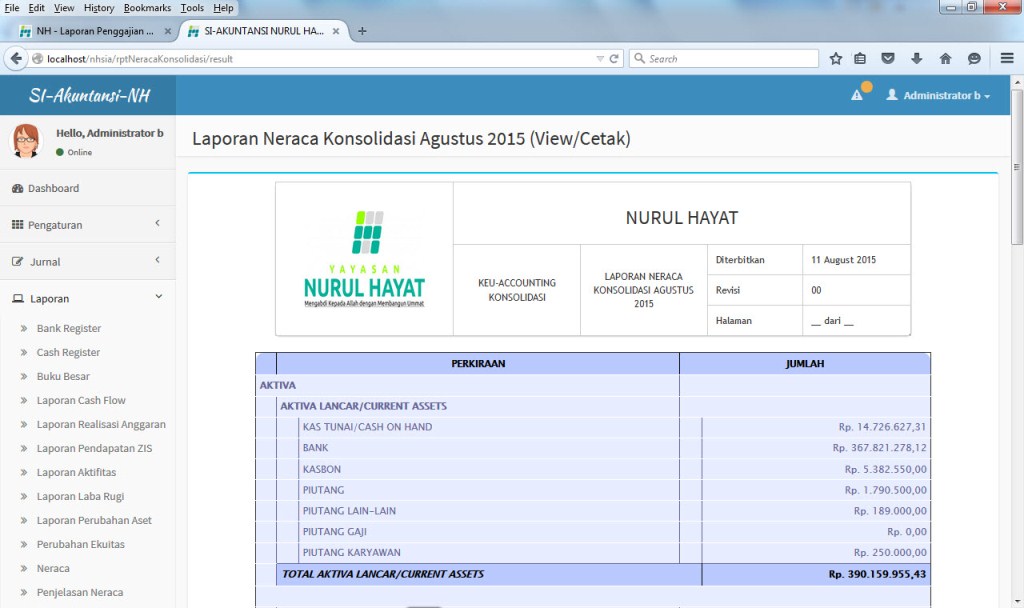This screenshot has width=1024, height=608.
Task: Click the Yayasan Nurul Hayat logo image
Action: point(364,259)
